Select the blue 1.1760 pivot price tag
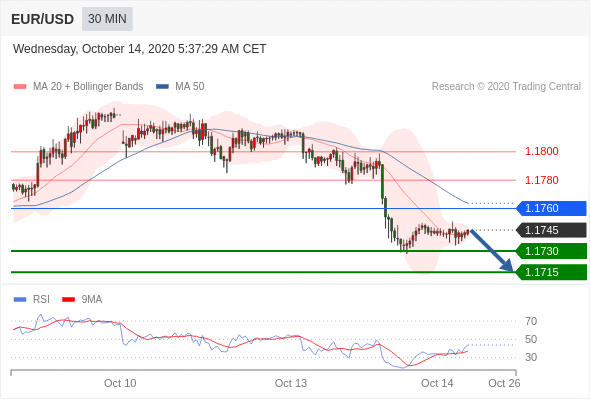The width and height of the screenshot is (590, 400). 551,208
